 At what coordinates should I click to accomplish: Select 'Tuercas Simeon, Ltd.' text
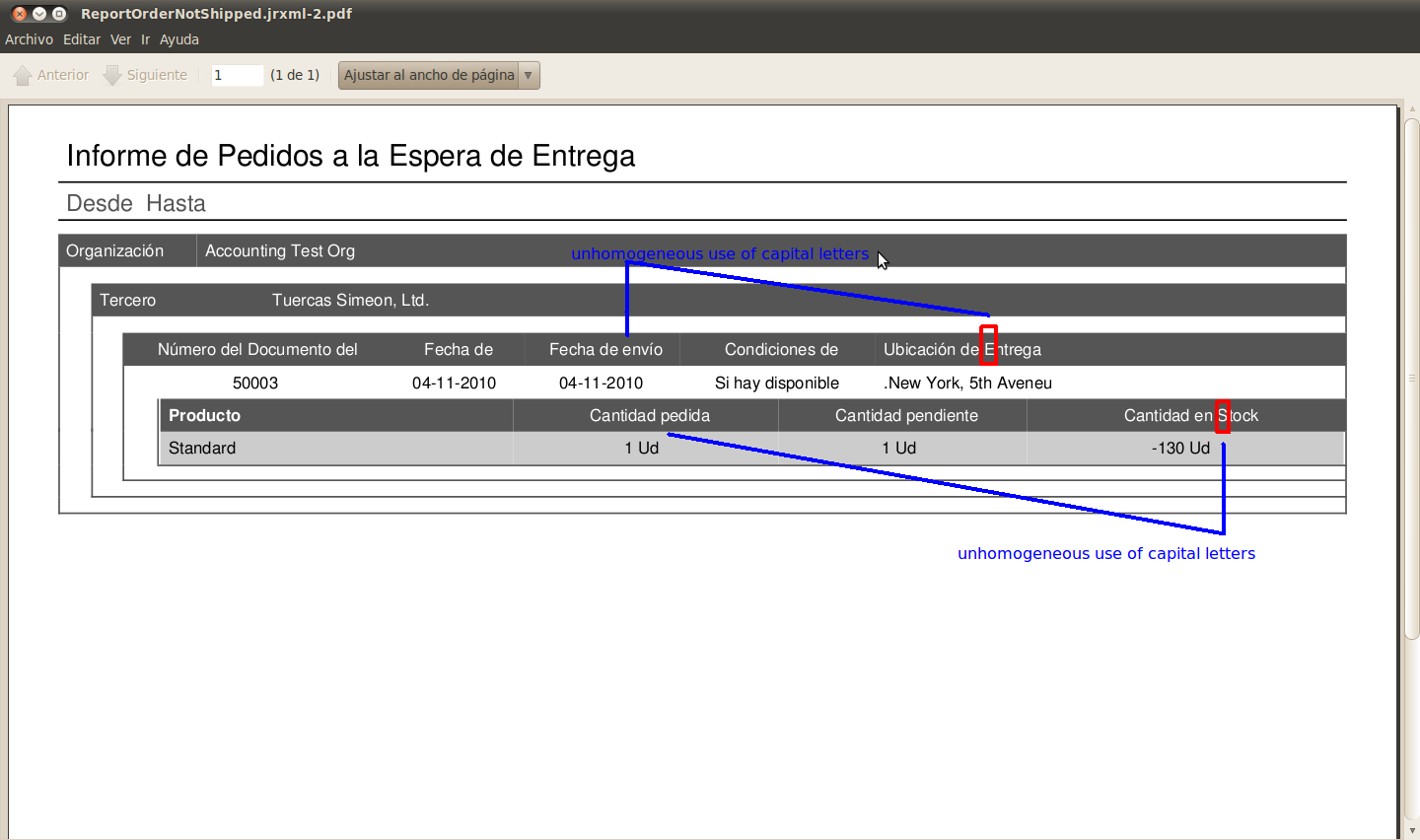coord(351,300)
